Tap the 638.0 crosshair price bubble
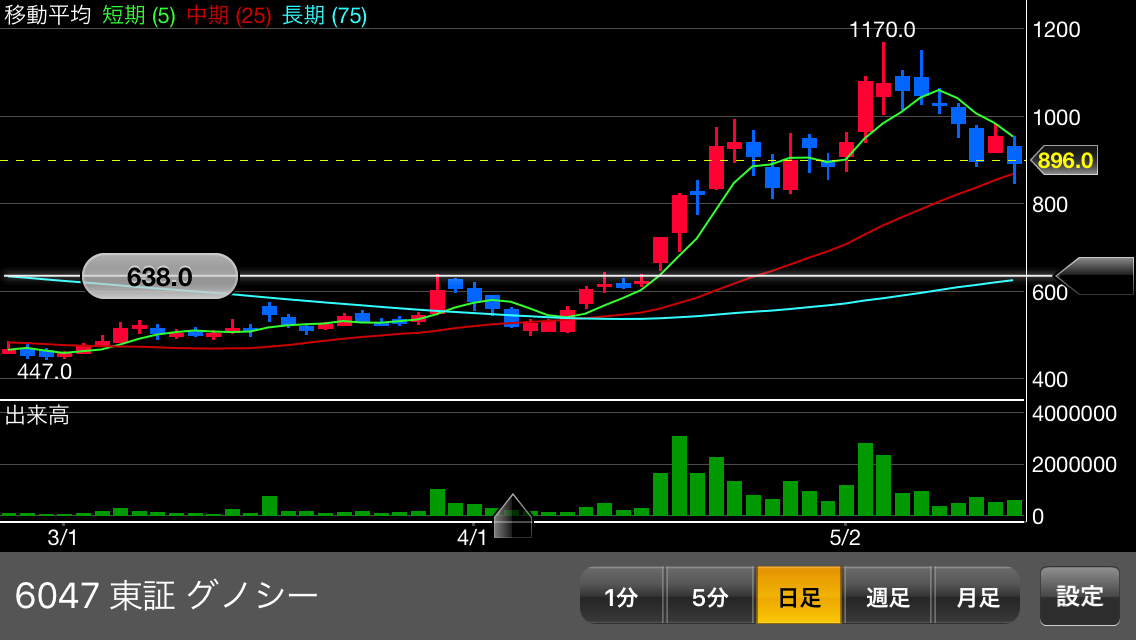1136x640 pixels. pos(160,276)
